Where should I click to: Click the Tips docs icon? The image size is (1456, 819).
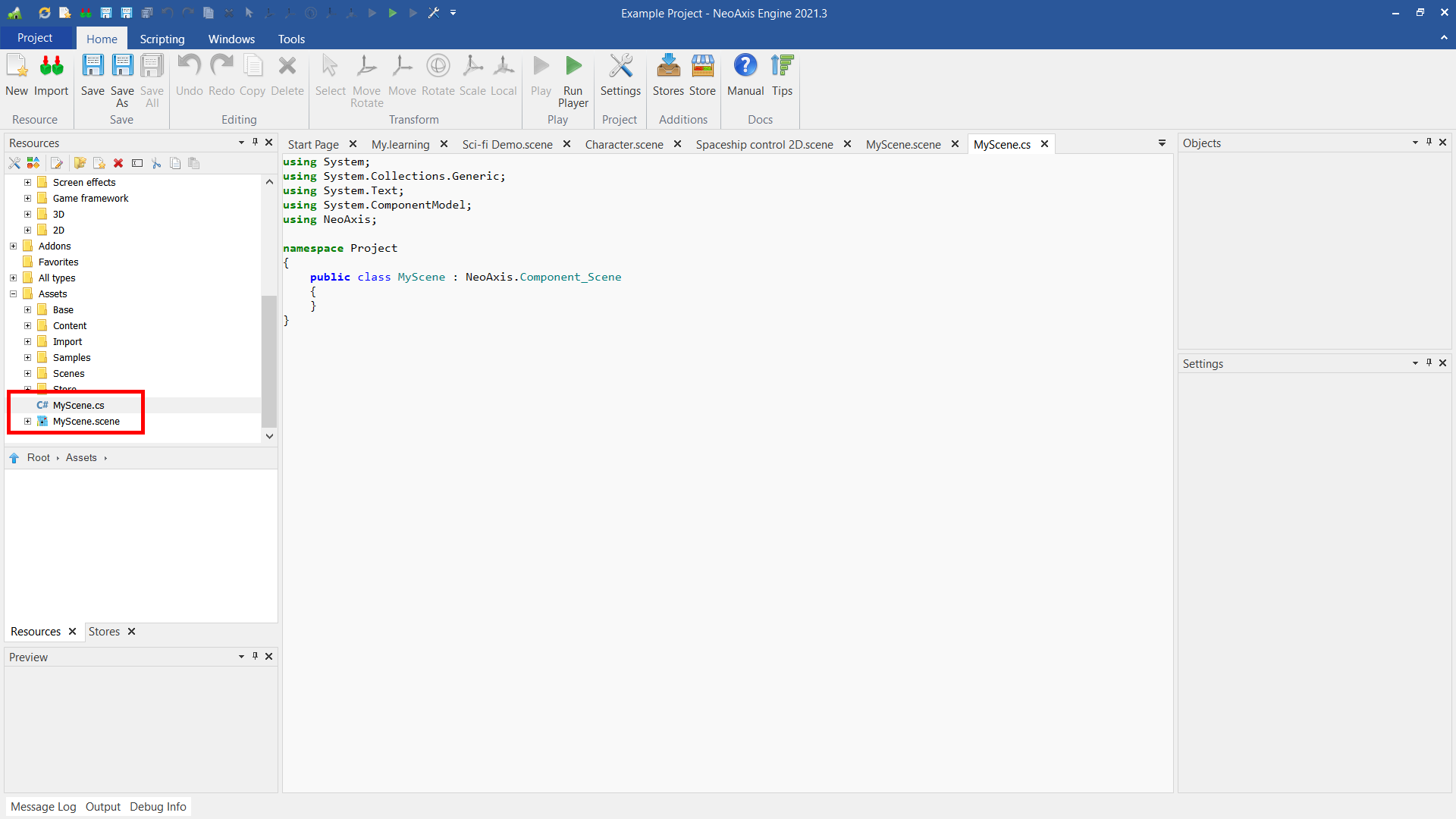coord(782,67)
